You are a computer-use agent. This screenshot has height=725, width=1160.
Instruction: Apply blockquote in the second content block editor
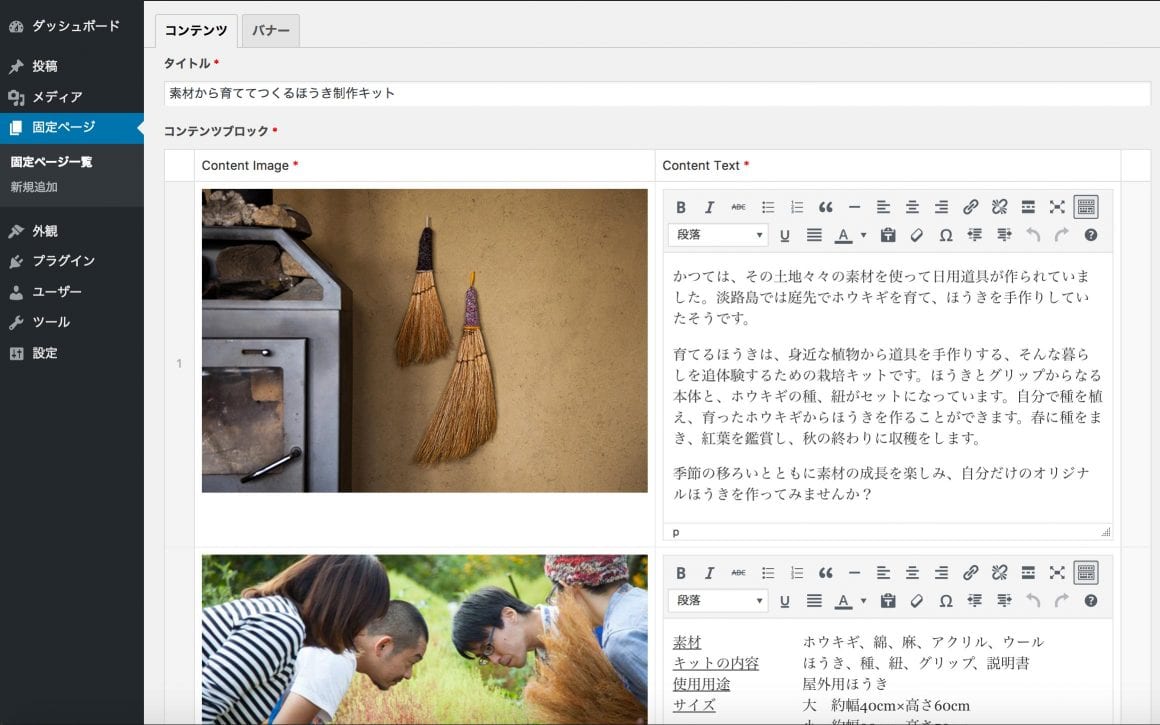pyautogui.click(x=826, y=573)
